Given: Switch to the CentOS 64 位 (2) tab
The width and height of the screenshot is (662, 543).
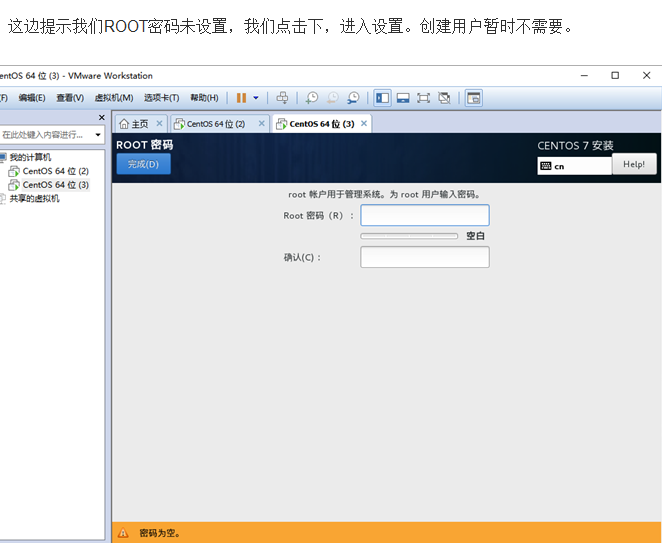Looking at the screenshot, I should click(x=220, y=124).
